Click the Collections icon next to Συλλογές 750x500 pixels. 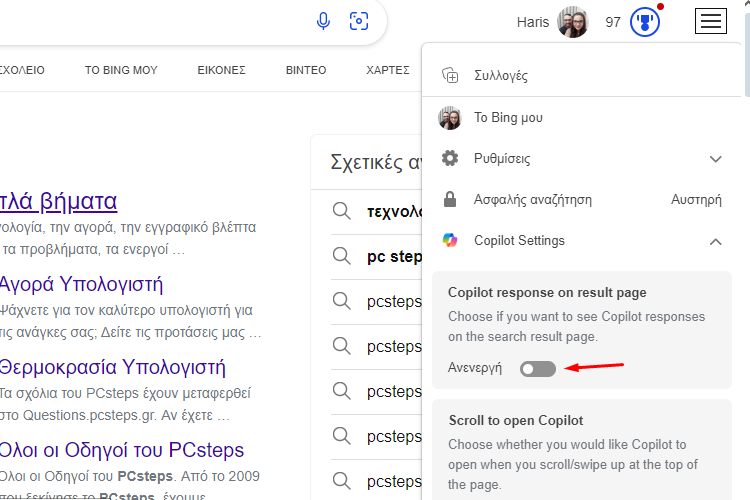pyautogui.click(x=450, y=76)
